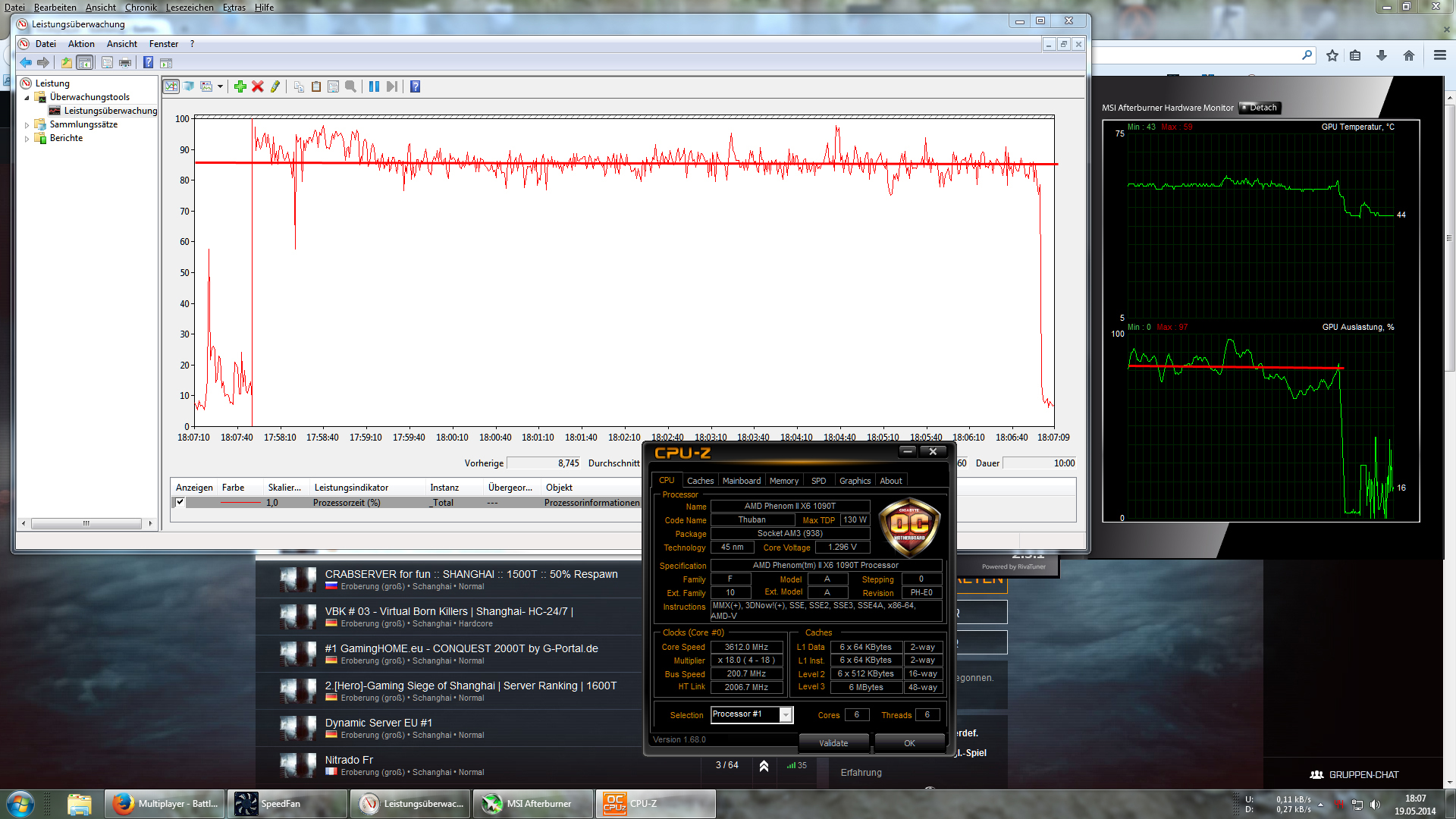
Task: Click the update data step-forward icon
Action: (x=391, y=86)
